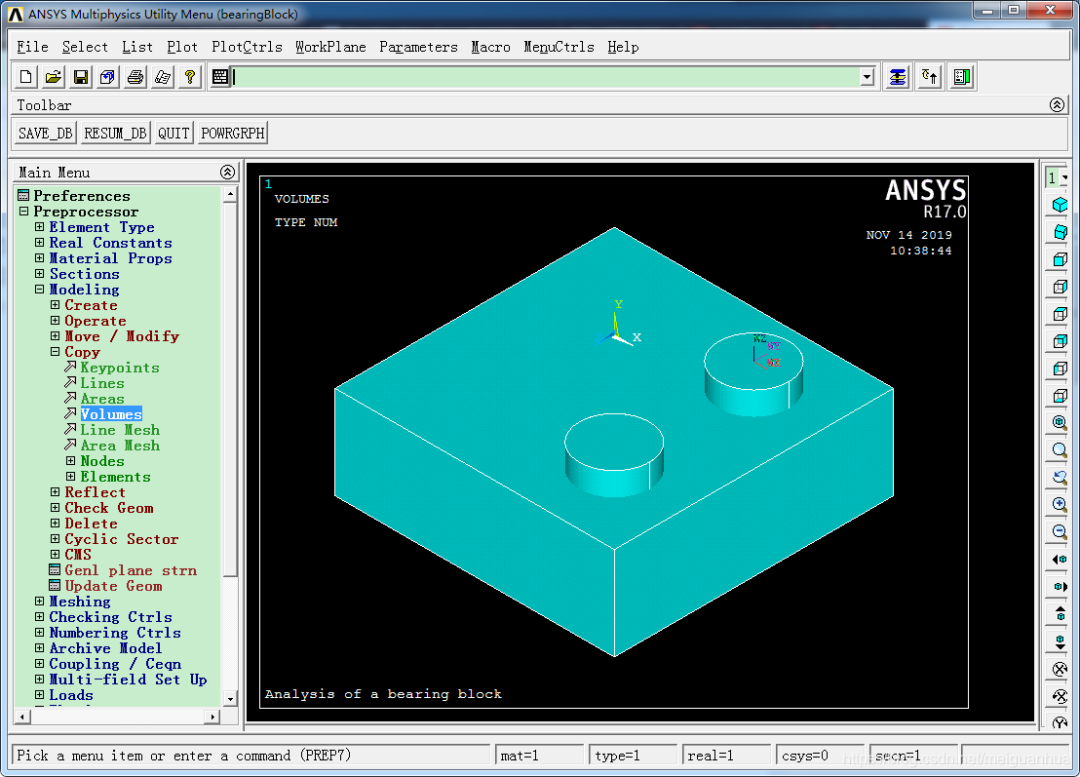
Task: Click Main Menu horizontal scrollbar right arrow
Action: (x=212, y=717)
